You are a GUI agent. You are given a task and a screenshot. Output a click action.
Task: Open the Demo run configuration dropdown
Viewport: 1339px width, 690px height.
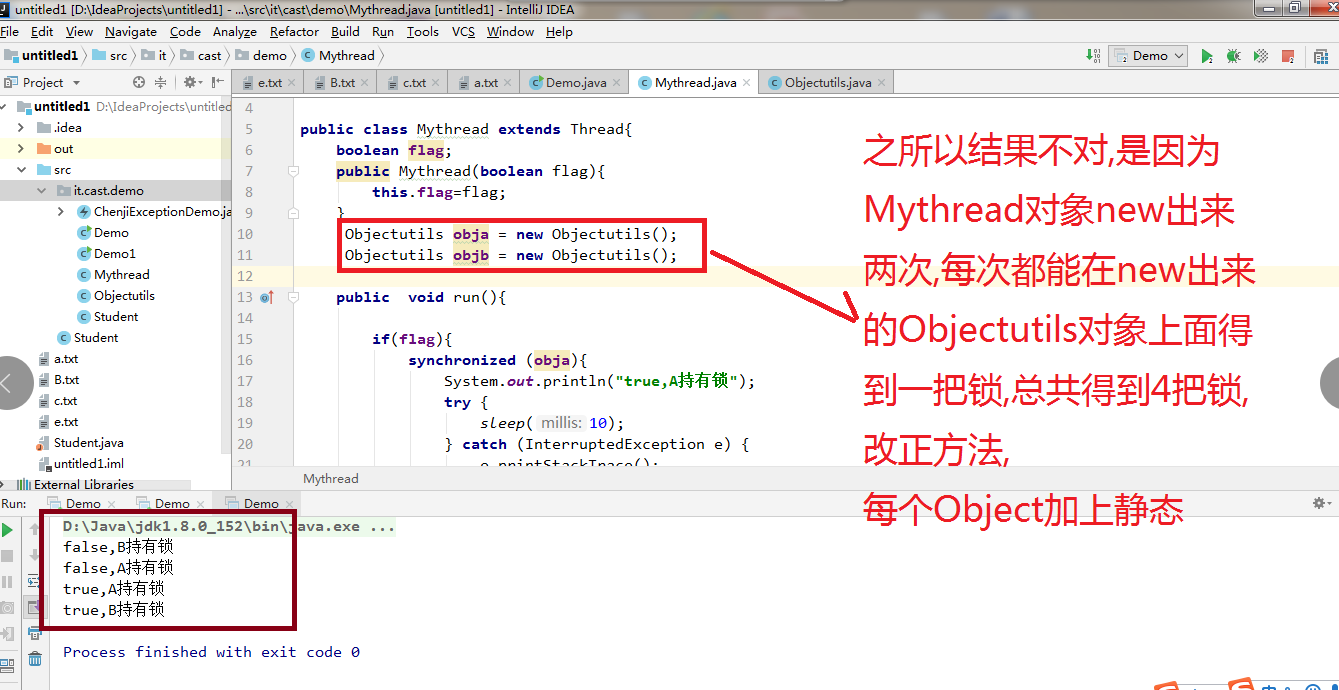pos(1148,56)
